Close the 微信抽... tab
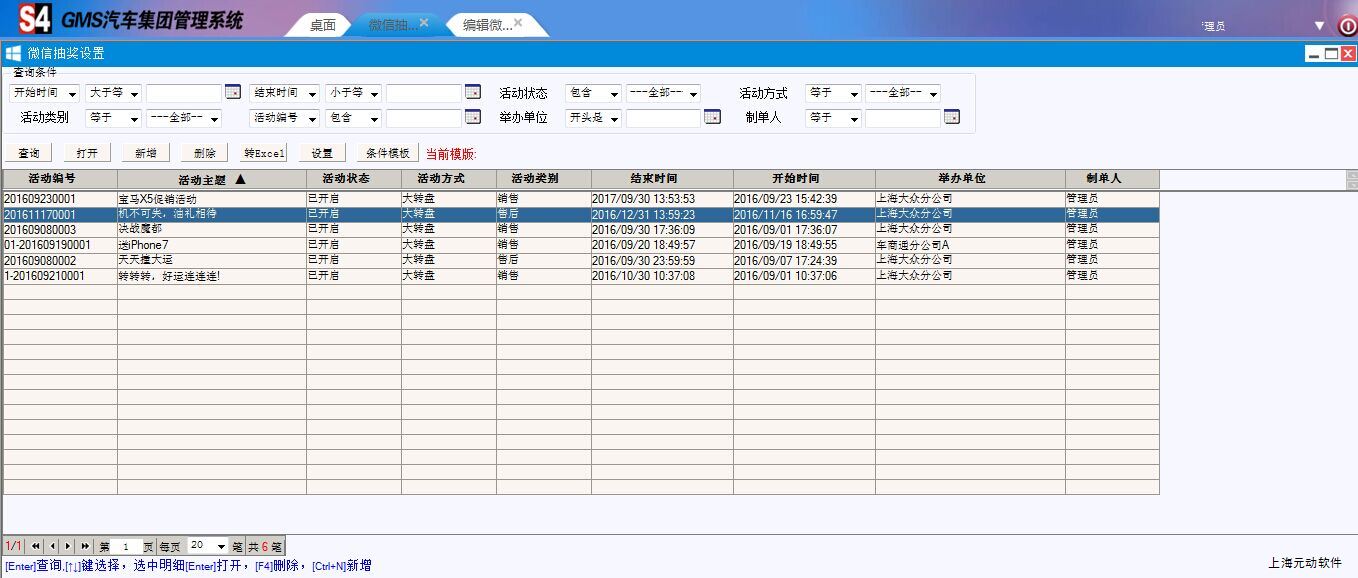1358x578 pixels. 424,23
